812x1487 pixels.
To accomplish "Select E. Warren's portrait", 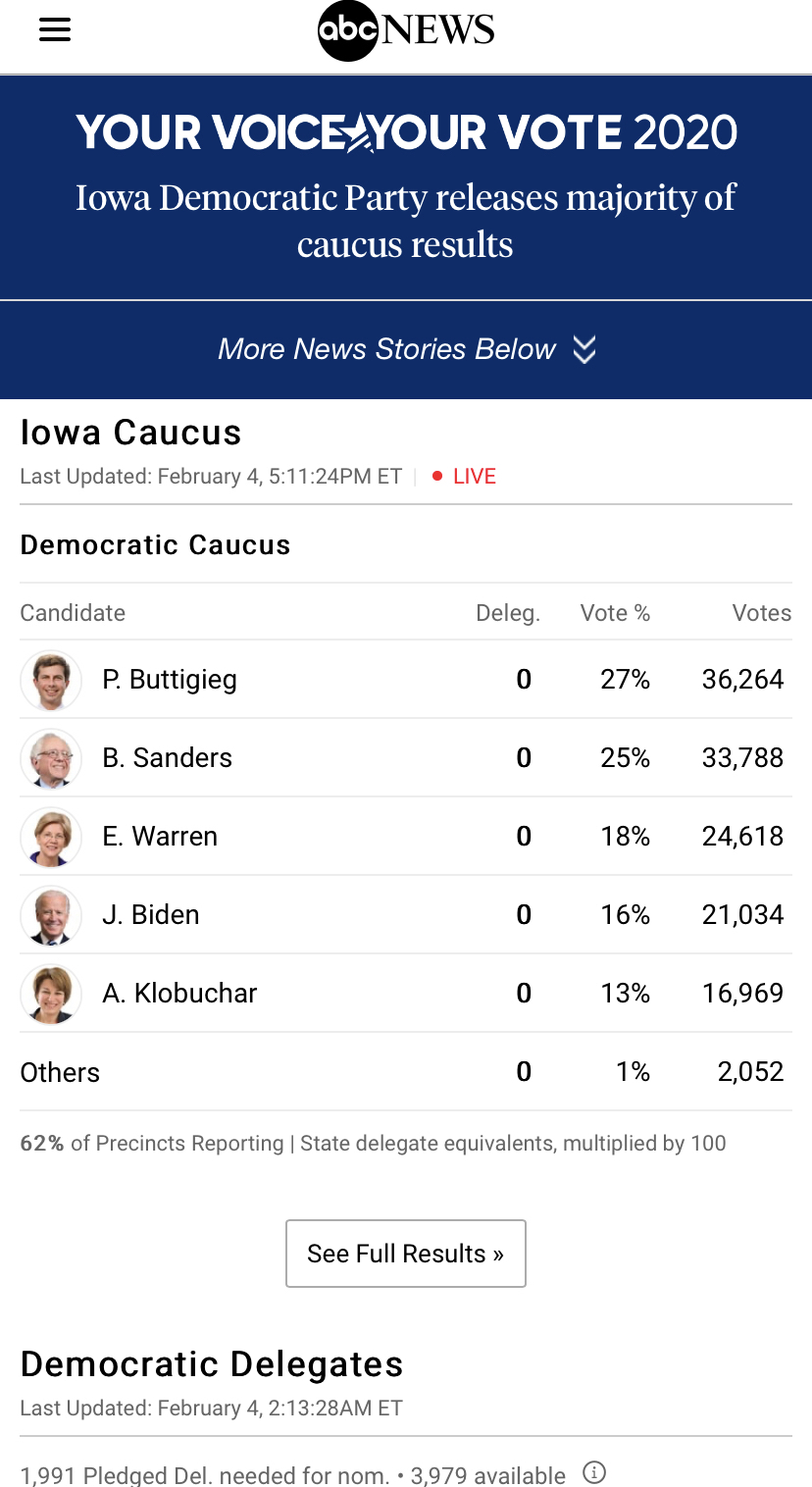I will pos(51,837).
